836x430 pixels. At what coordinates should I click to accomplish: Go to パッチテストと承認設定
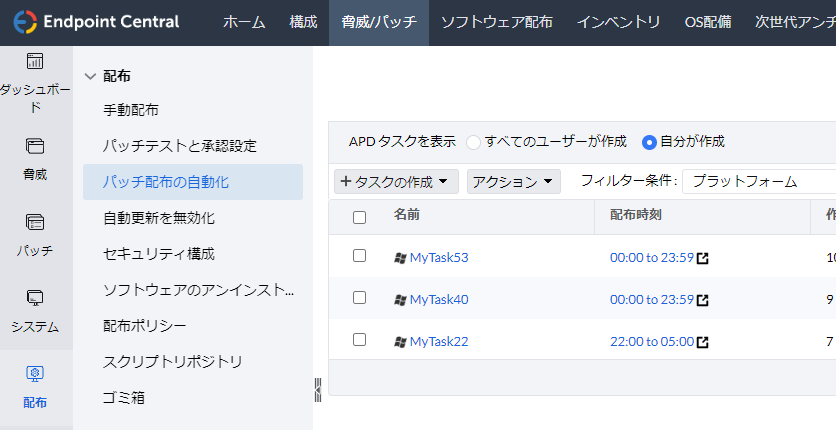(x=180, y=146)
